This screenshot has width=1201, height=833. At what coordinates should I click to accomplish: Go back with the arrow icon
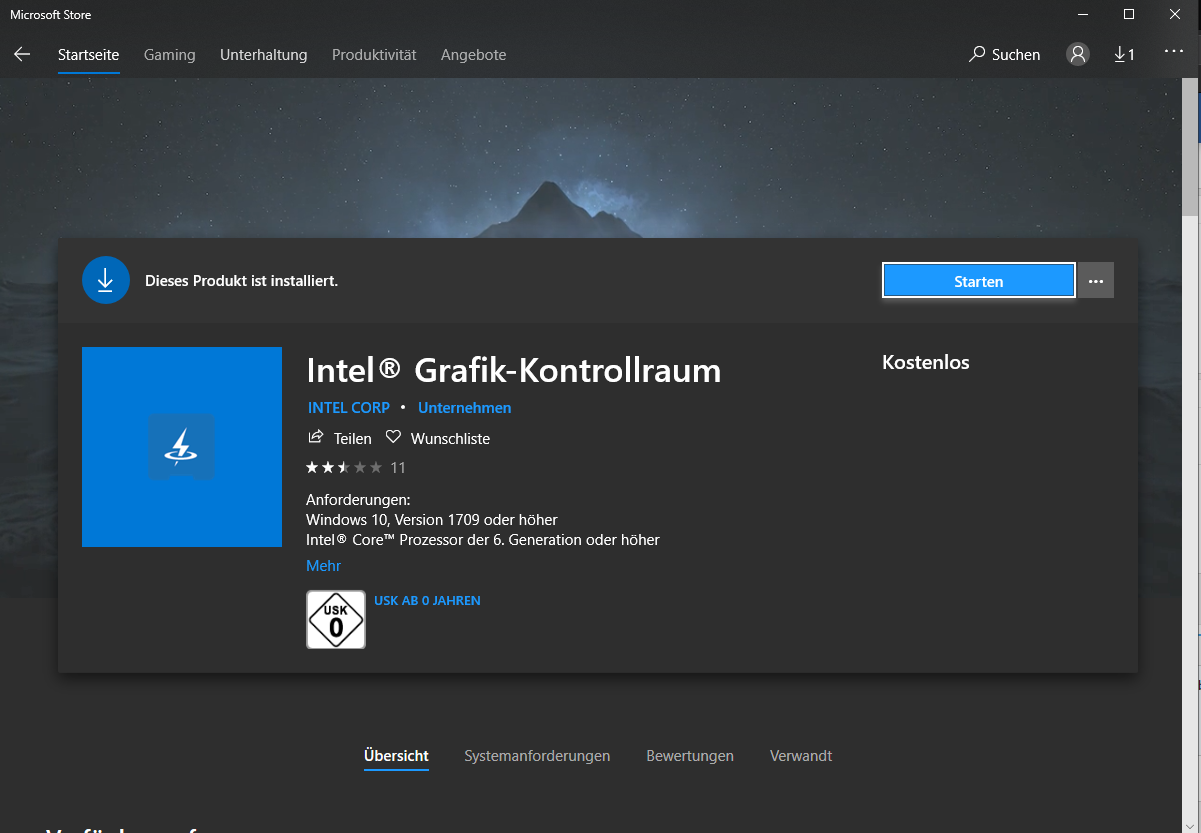point(22,54)
